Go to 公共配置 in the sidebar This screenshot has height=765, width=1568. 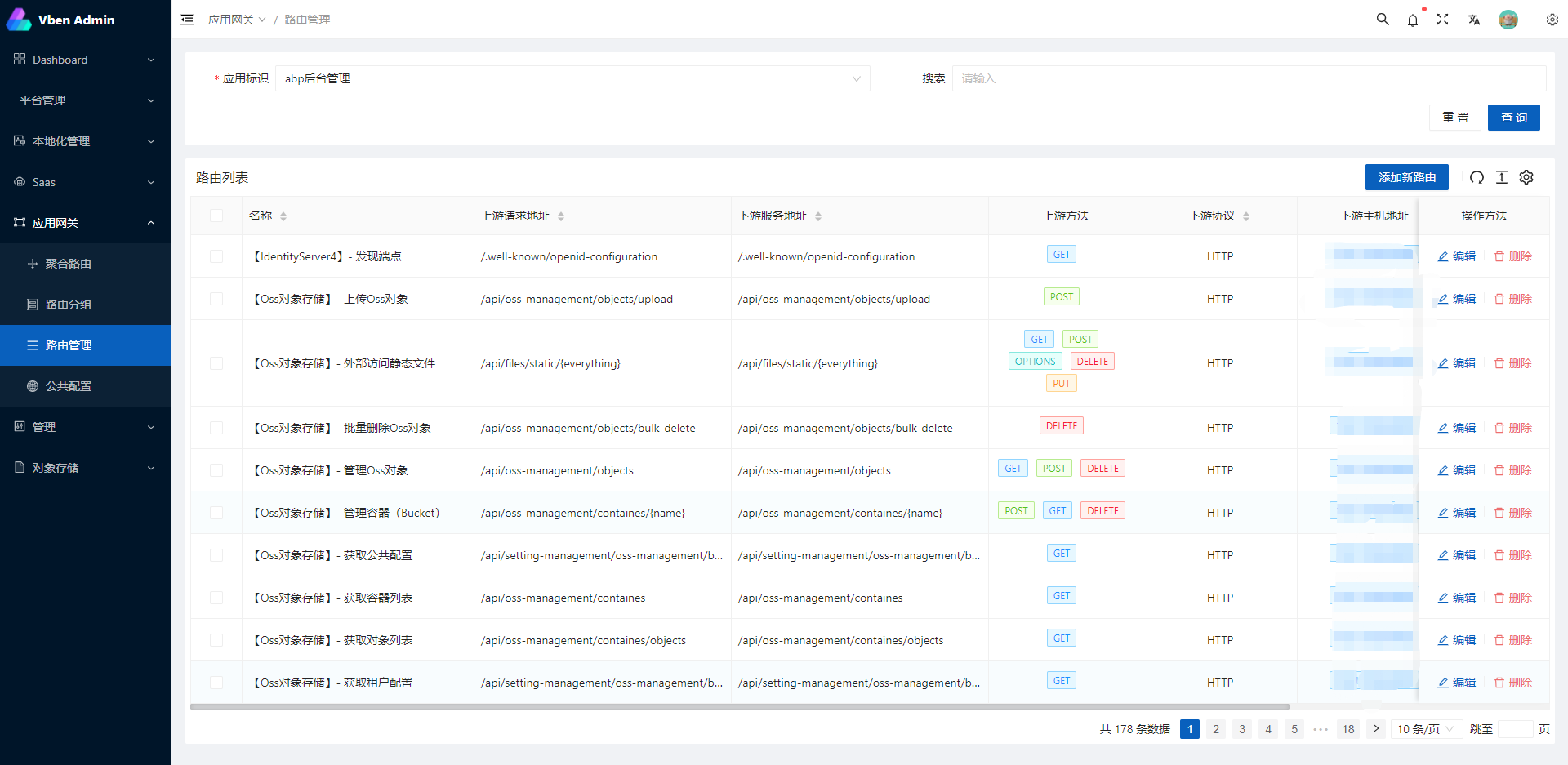(69, 386)
